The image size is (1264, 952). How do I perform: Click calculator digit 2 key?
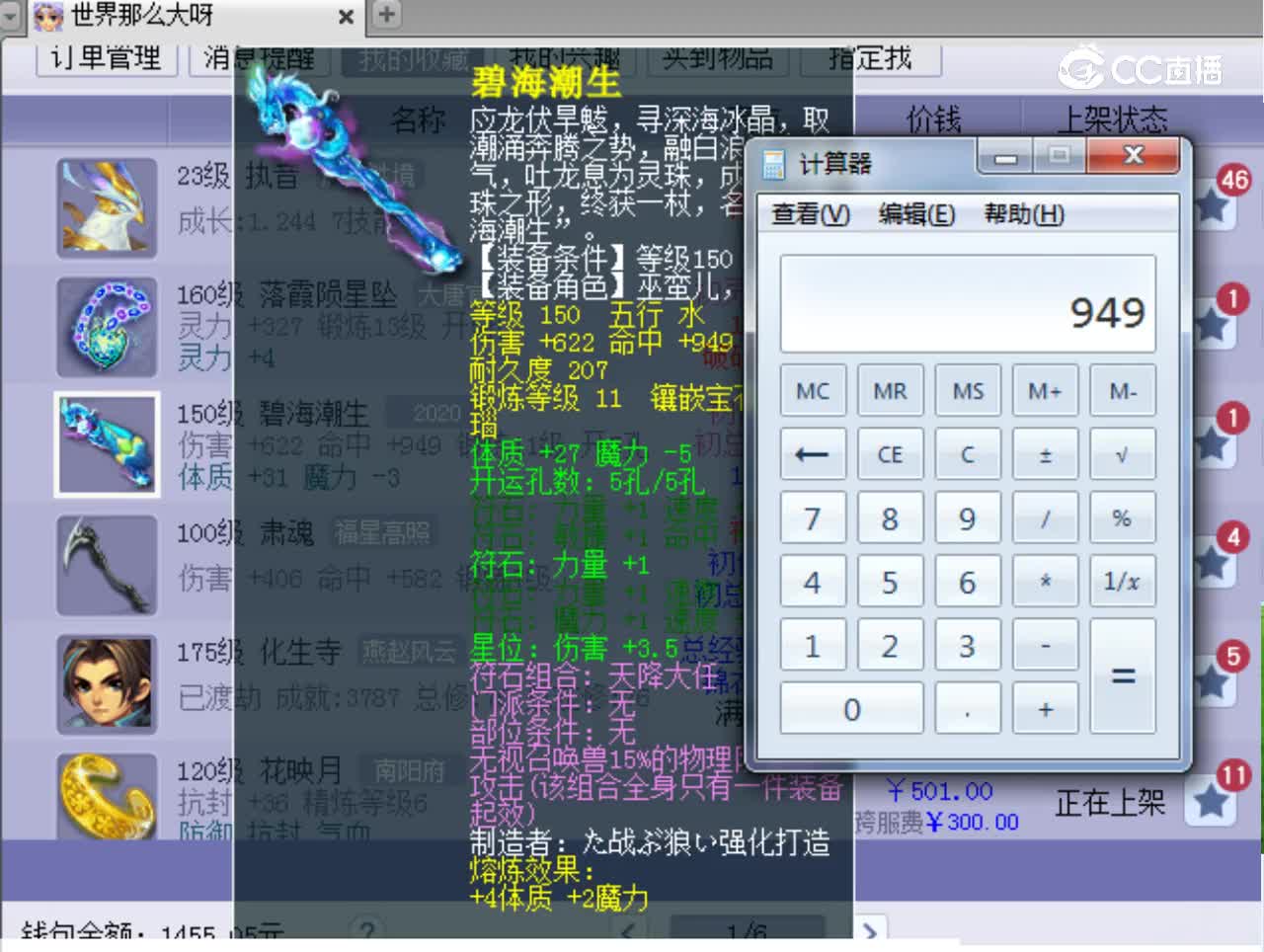coord(890,646)
